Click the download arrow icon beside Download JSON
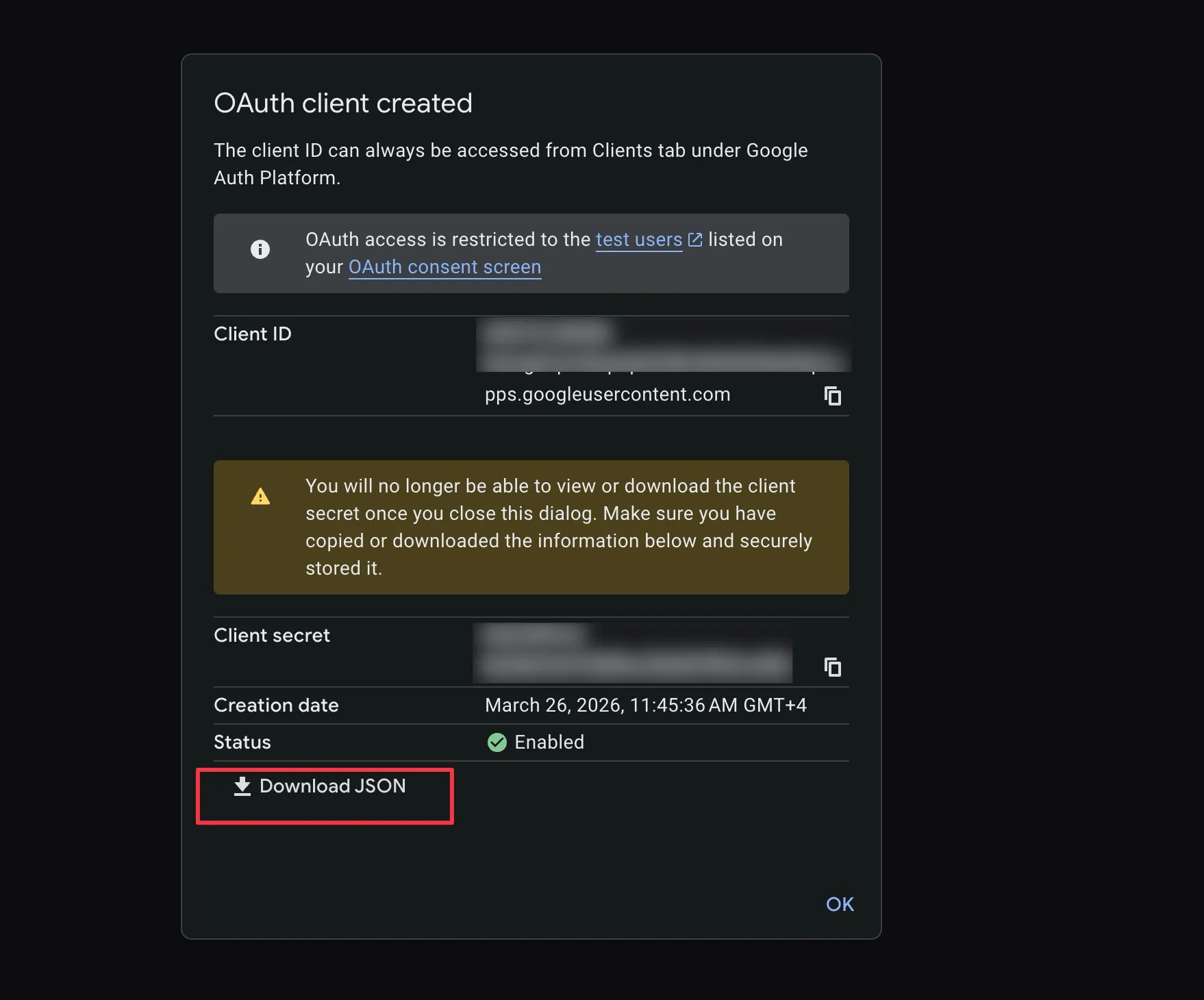The width and height of the screenshot is (1204, 1000). [242, 786]
